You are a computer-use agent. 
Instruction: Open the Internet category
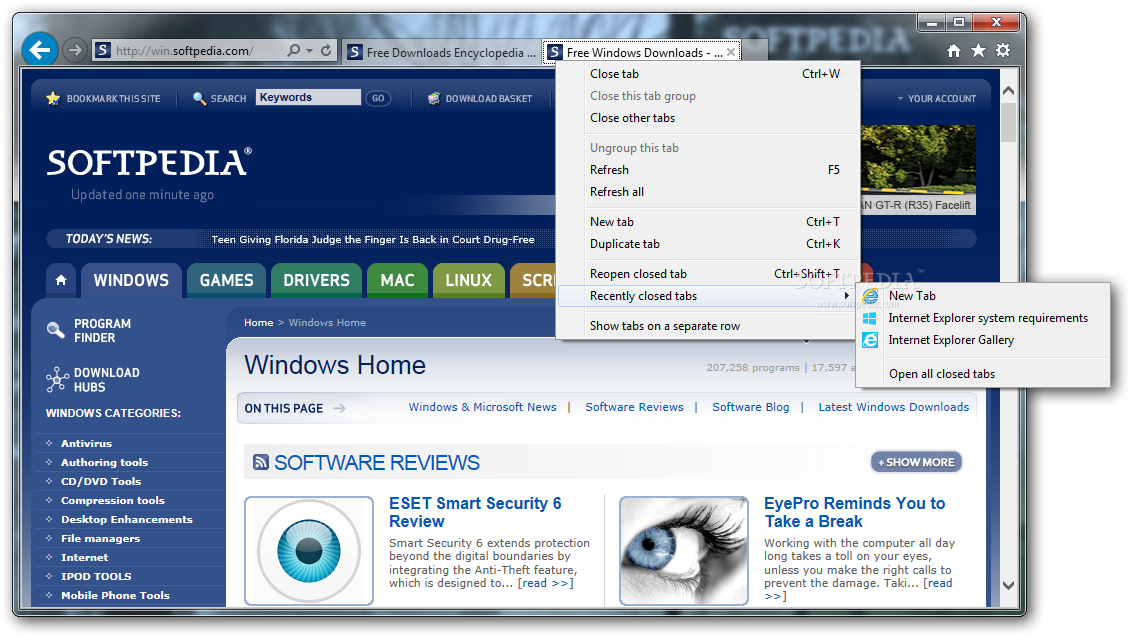[84, 557]
